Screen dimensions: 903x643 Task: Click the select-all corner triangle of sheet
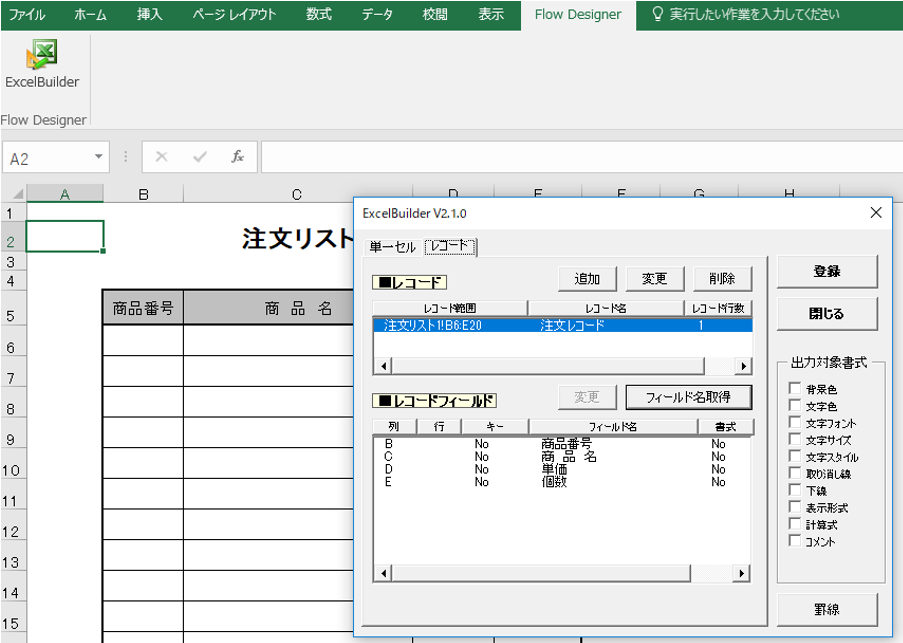click(18, 194)
